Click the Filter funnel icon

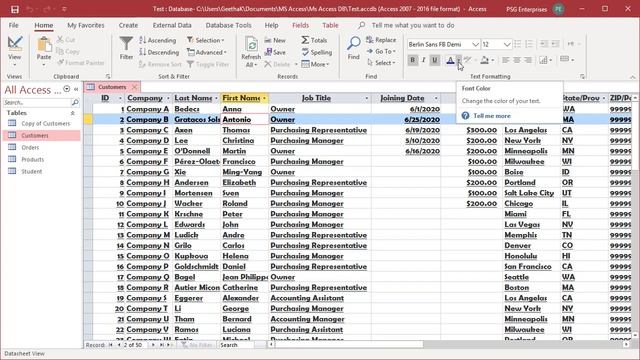click(126, 43)
